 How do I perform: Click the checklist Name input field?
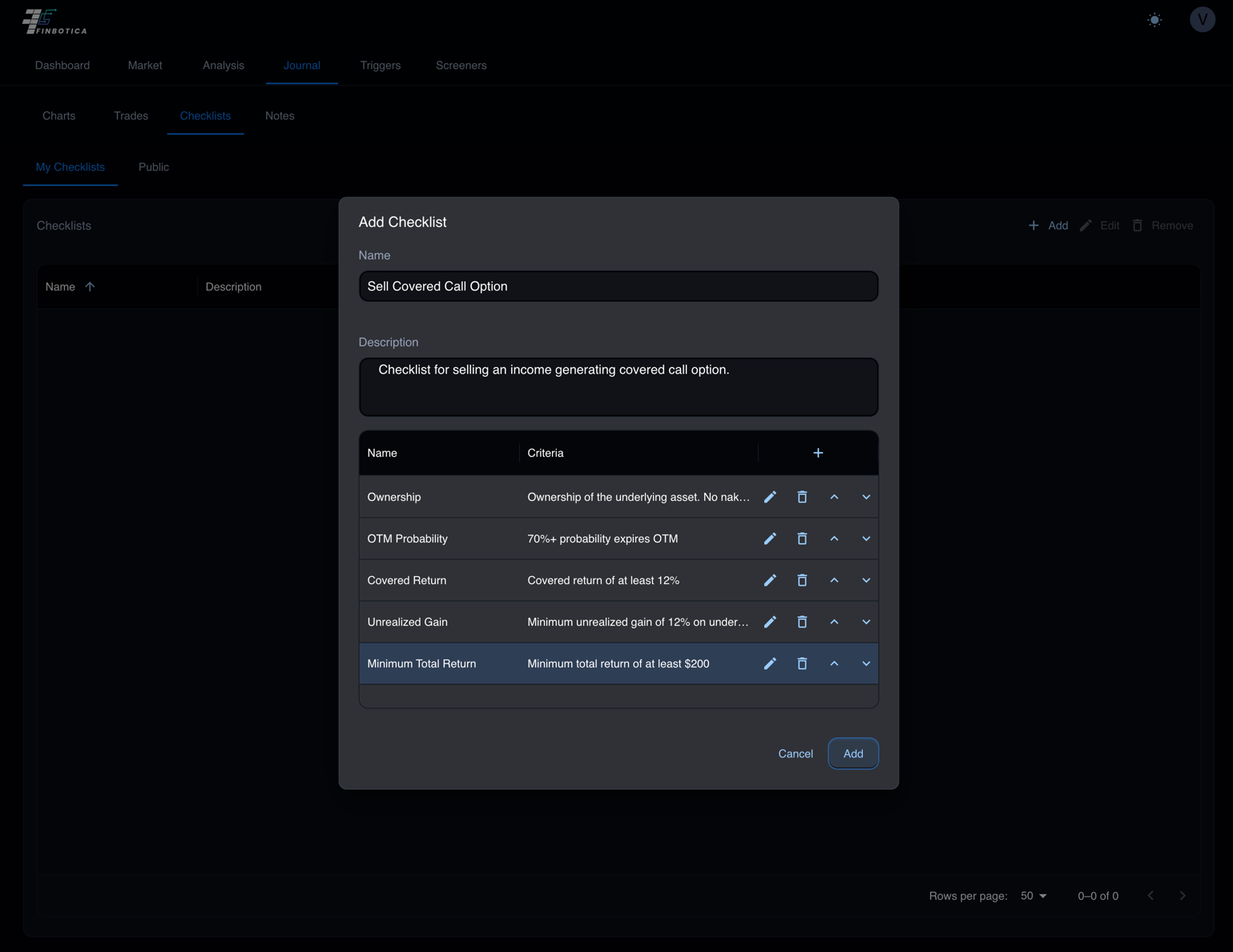click(619, 286)
